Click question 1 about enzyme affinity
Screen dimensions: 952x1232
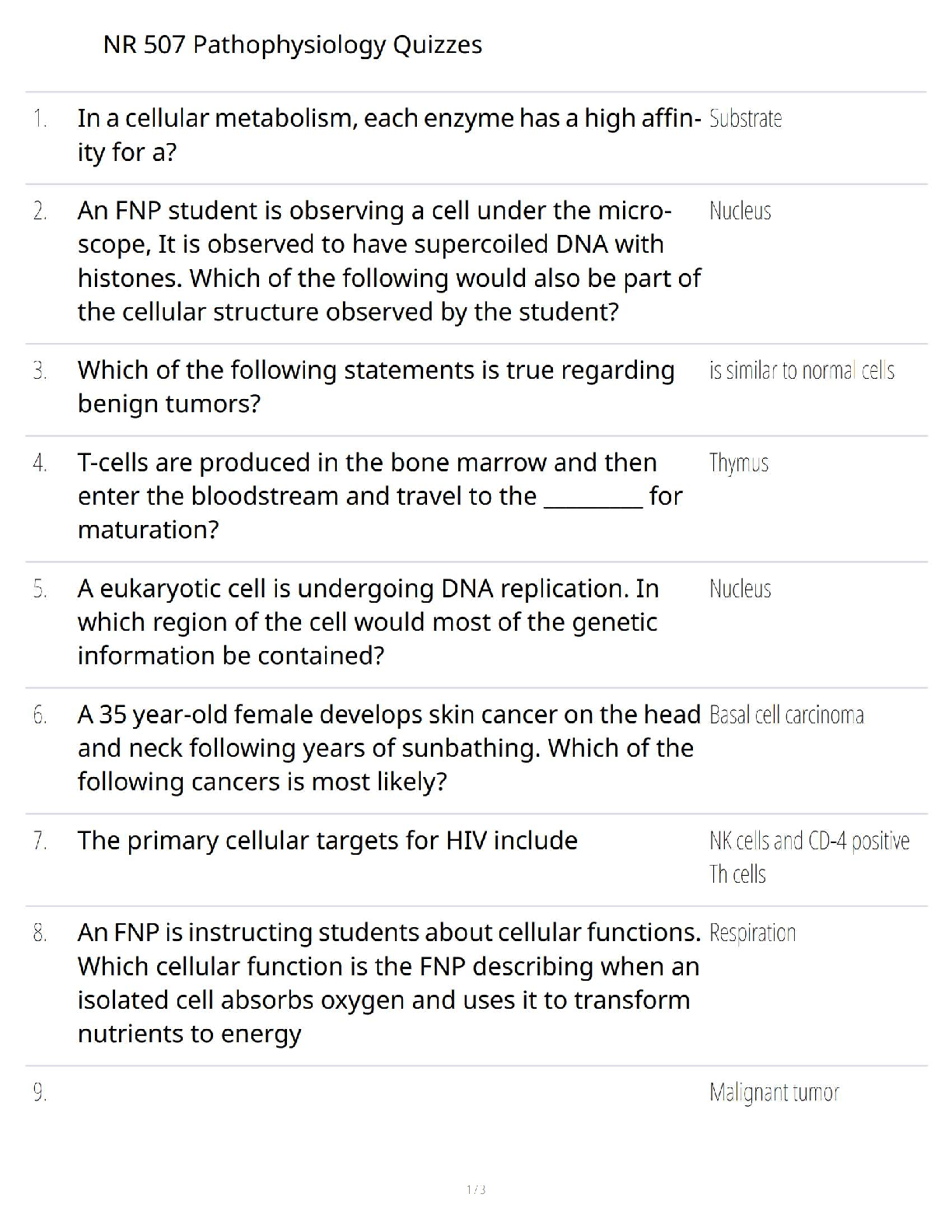pos(389,135)
